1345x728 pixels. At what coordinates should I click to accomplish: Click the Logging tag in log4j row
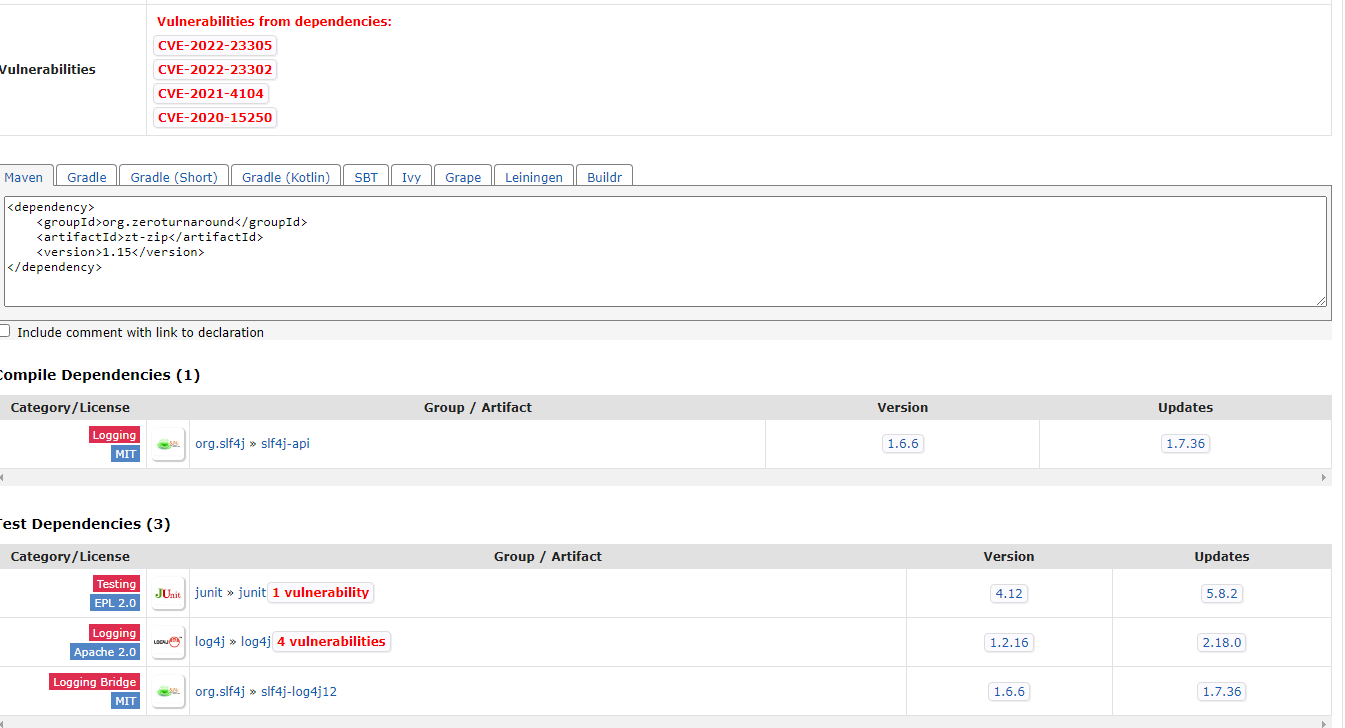pyautogui.click(x=114, y=633)
